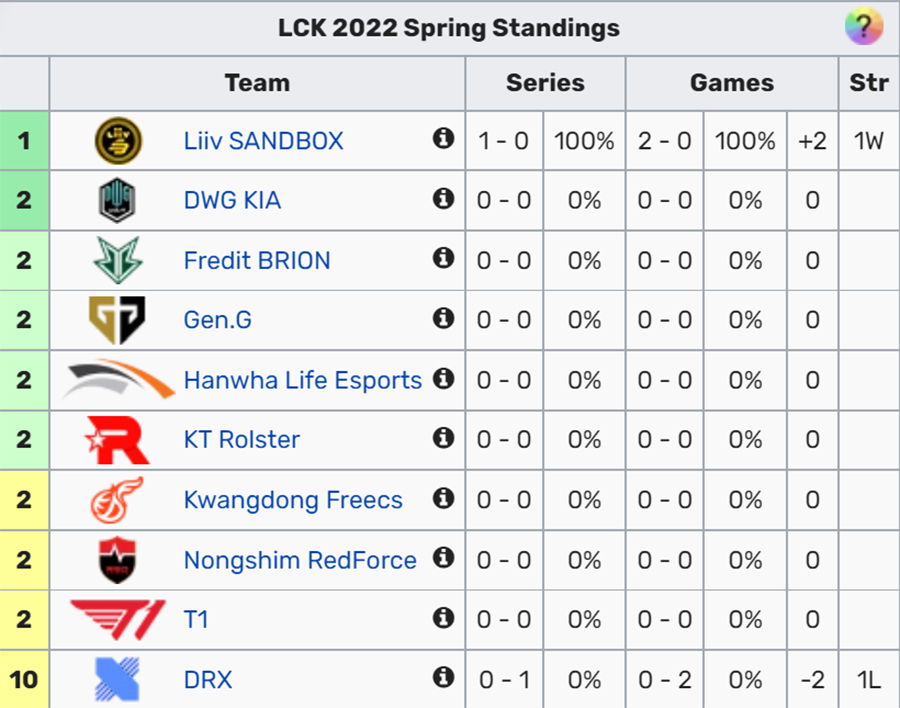The image size is (900, 708).
Task: Click the Nongshim RedForce link
Action: [x=300, y=560]
